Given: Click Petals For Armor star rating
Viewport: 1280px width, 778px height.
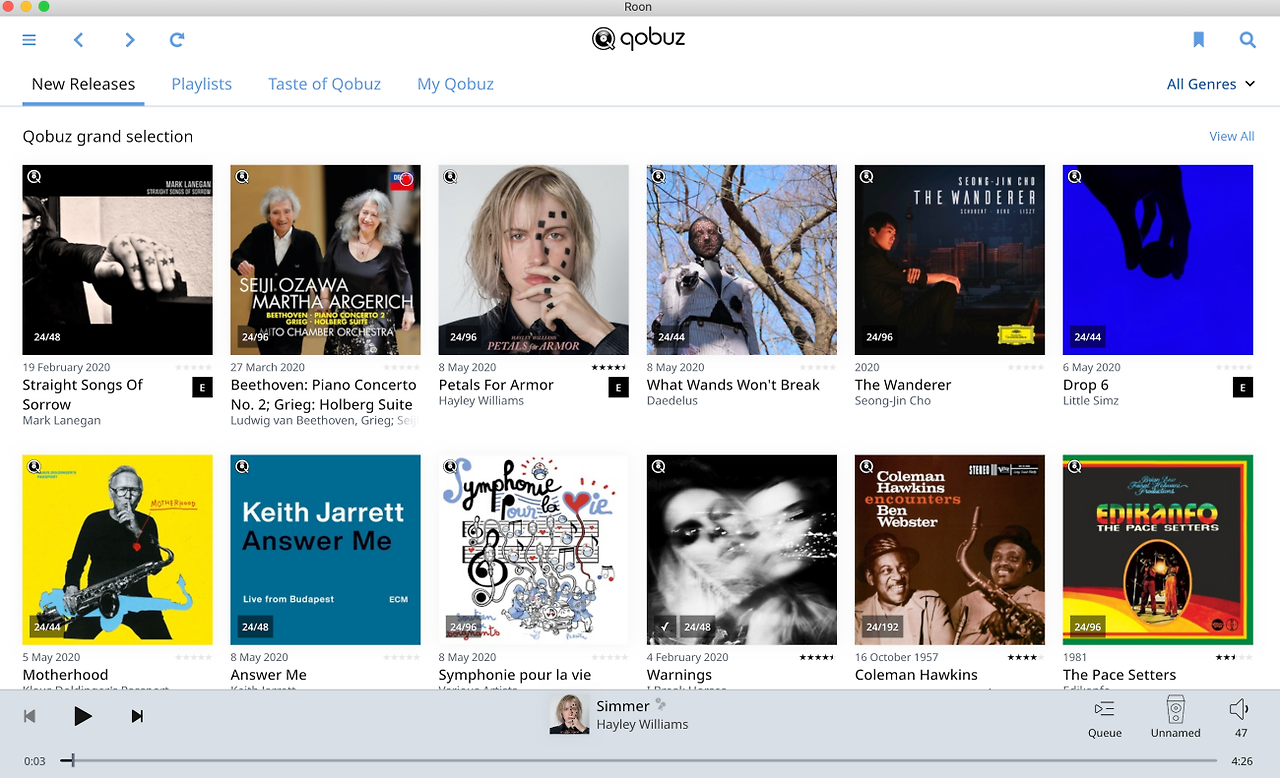Looking at the screenshot, I should coord(609,367).
